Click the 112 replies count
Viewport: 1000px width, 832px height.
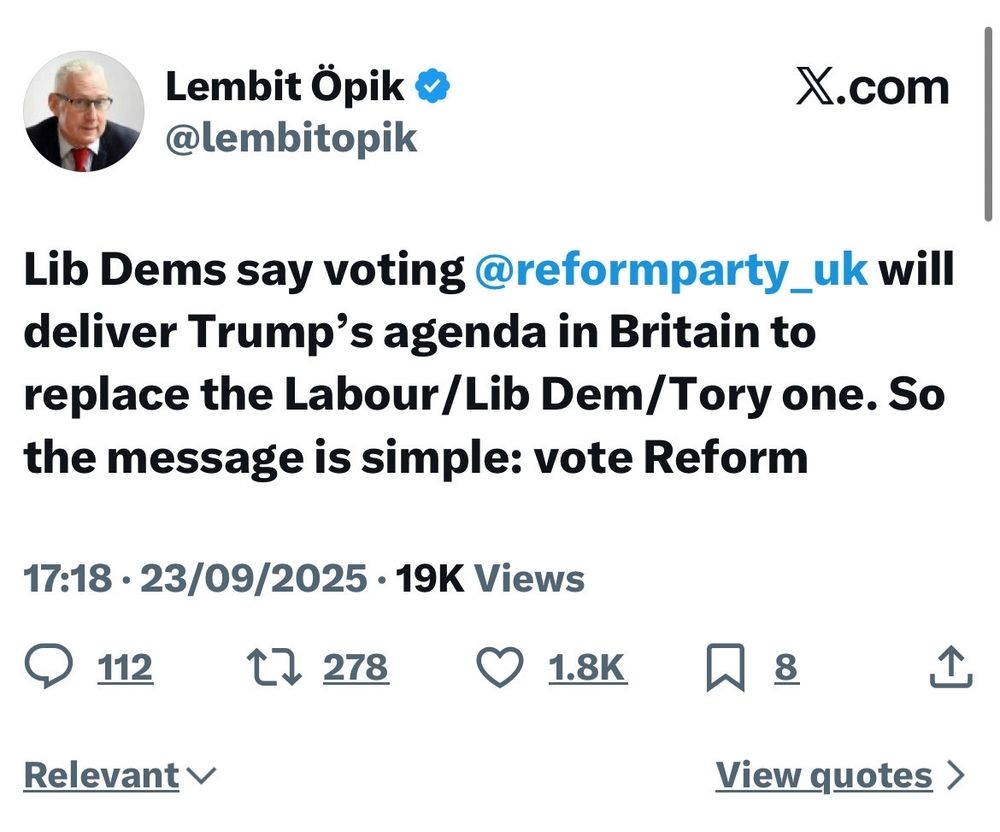[x=125, y=668]
